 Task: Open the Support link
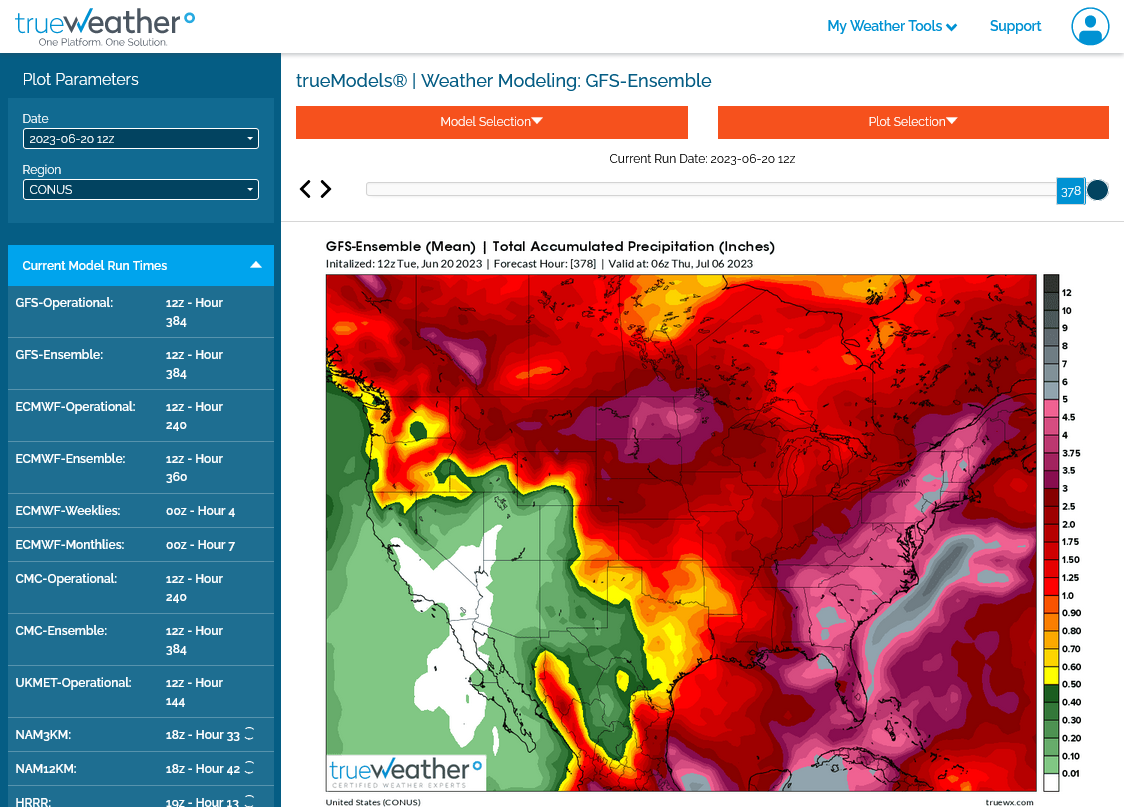[1015, 27]
